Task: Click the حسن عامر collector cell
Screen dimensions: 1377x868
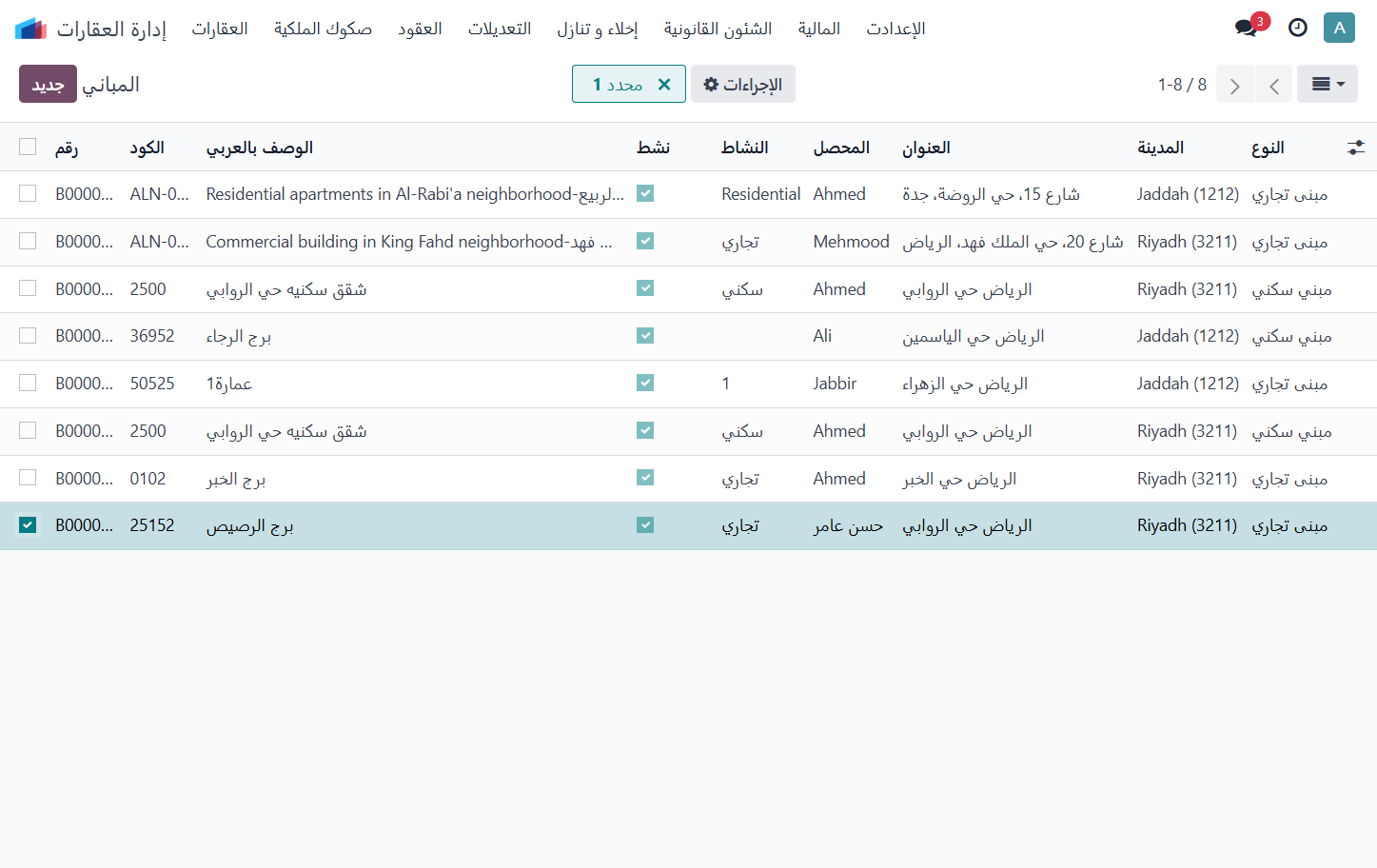Action: pos(848,525)
